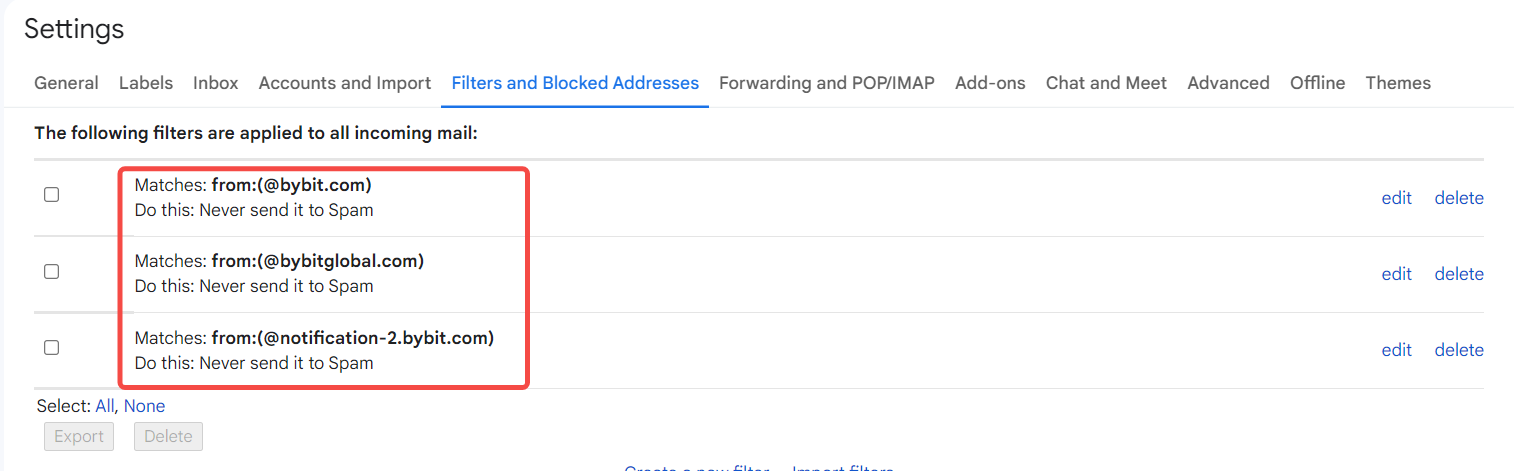
Task: Delete the @notification-2.bybit.com filter
Action: [x=1459, y=350]
